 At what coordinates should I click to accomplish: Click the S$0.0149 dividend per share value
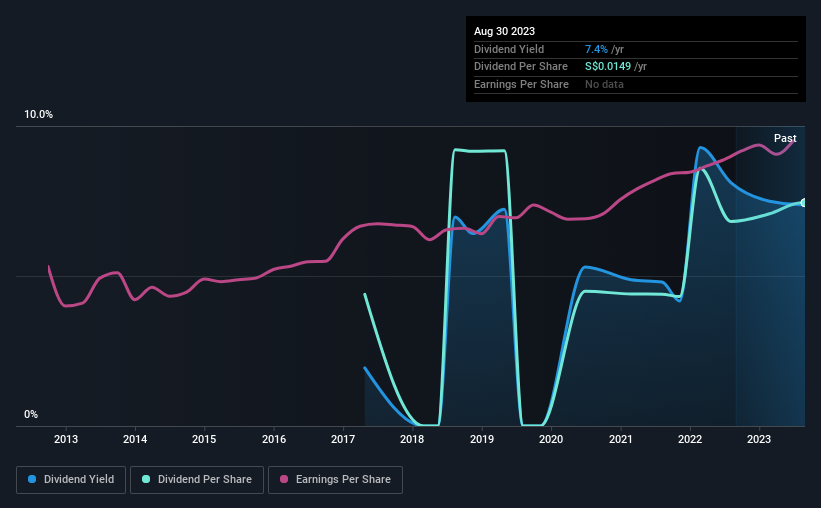point(608,67)
